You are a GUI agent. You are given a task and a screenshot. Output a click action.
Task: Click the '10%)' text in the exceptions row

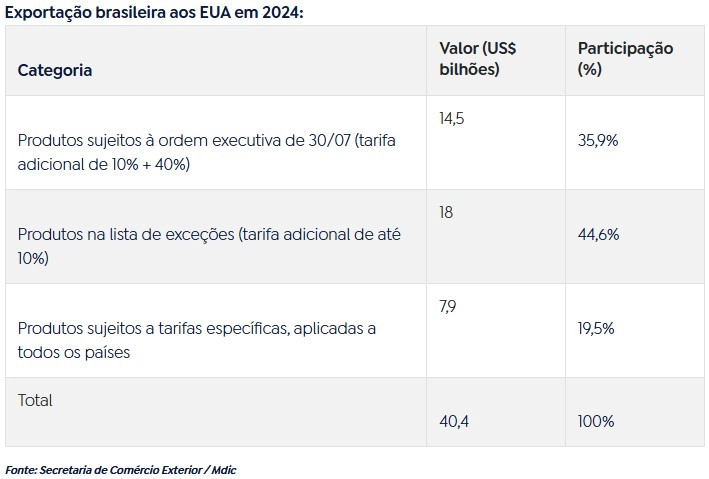pyautogui.click(x=33, y=258)
